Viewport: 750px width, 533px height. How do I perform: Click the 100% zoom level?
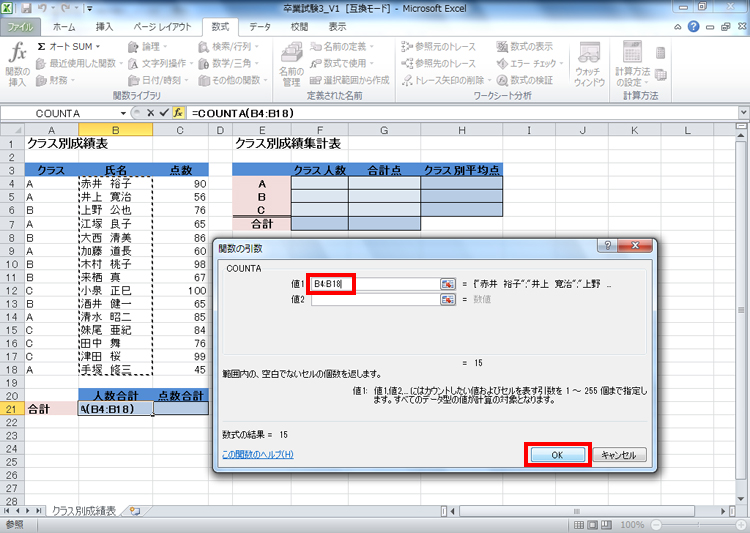click(x=632, y=525)
